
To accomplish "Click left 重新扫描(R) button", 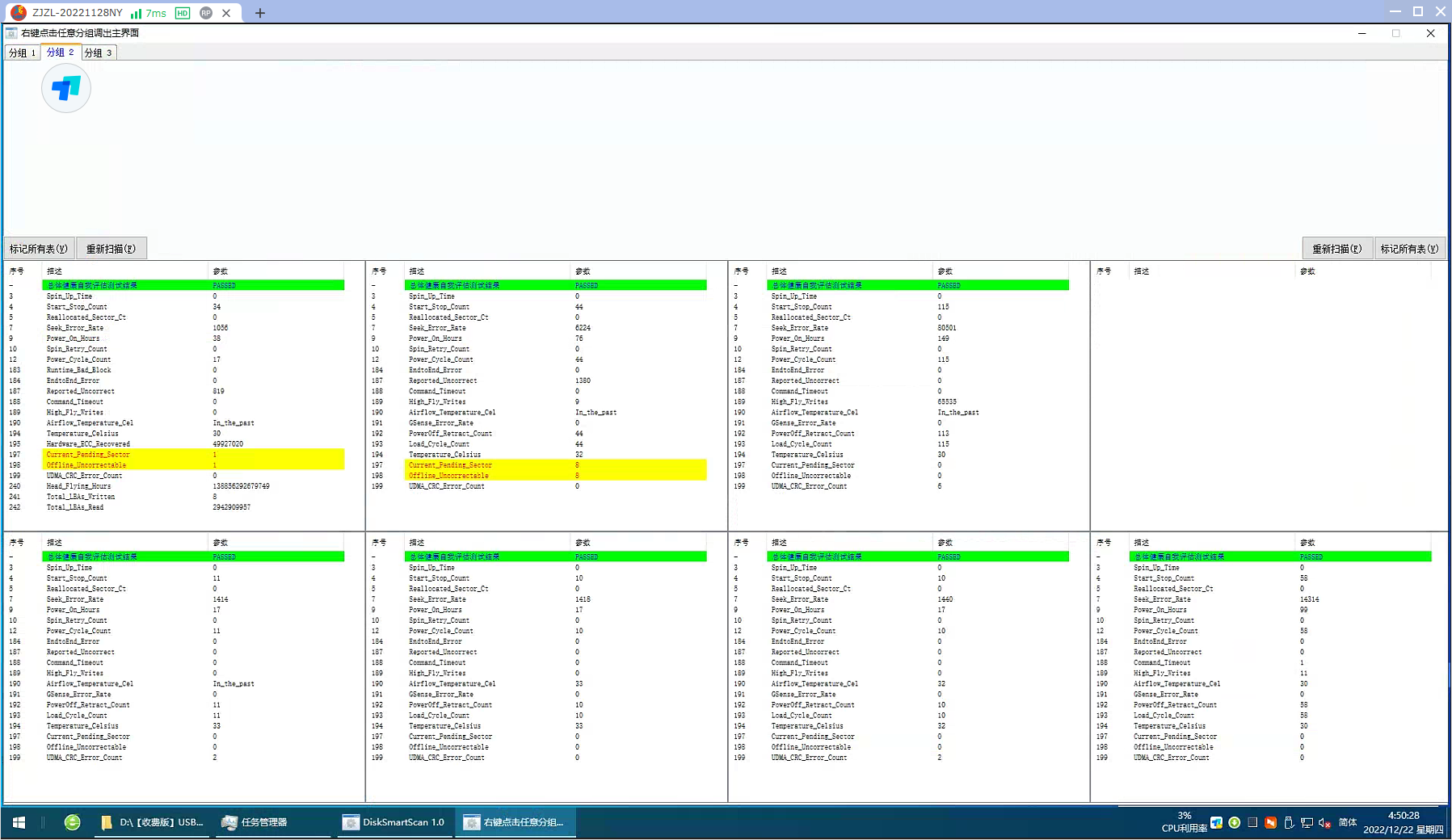I will click(112, 249).
